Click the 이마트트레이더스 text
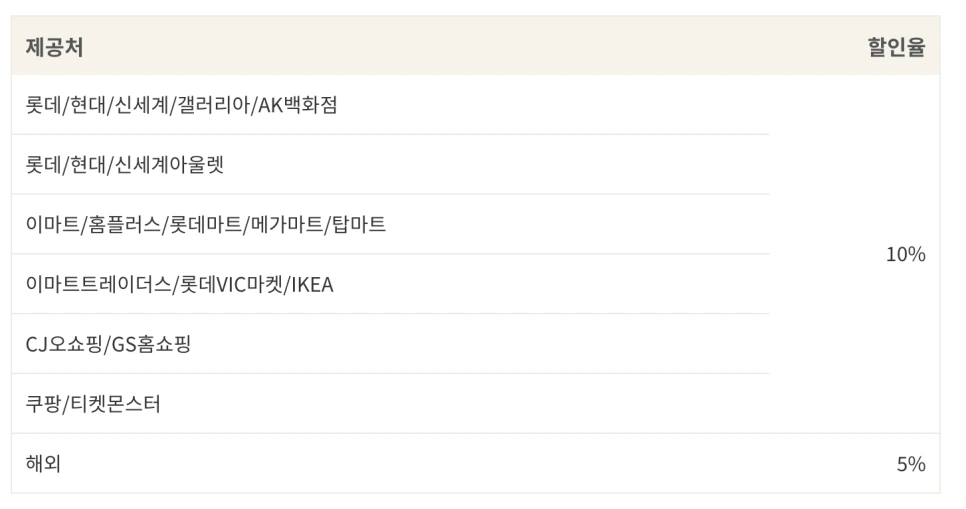The width and height of the screenshot is (966, 509). pos(97,284)
